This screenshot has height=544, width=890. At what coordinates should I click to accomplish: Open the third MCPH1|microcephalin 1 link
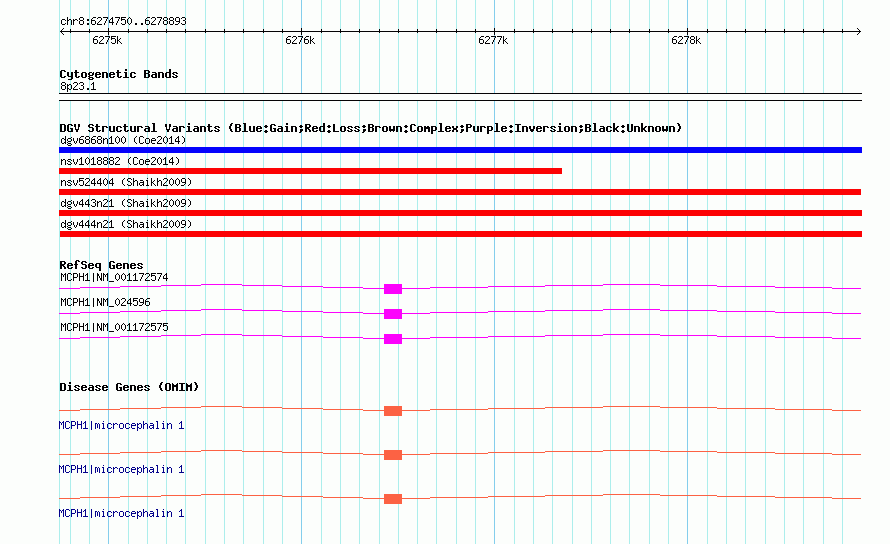pos(121,513)
